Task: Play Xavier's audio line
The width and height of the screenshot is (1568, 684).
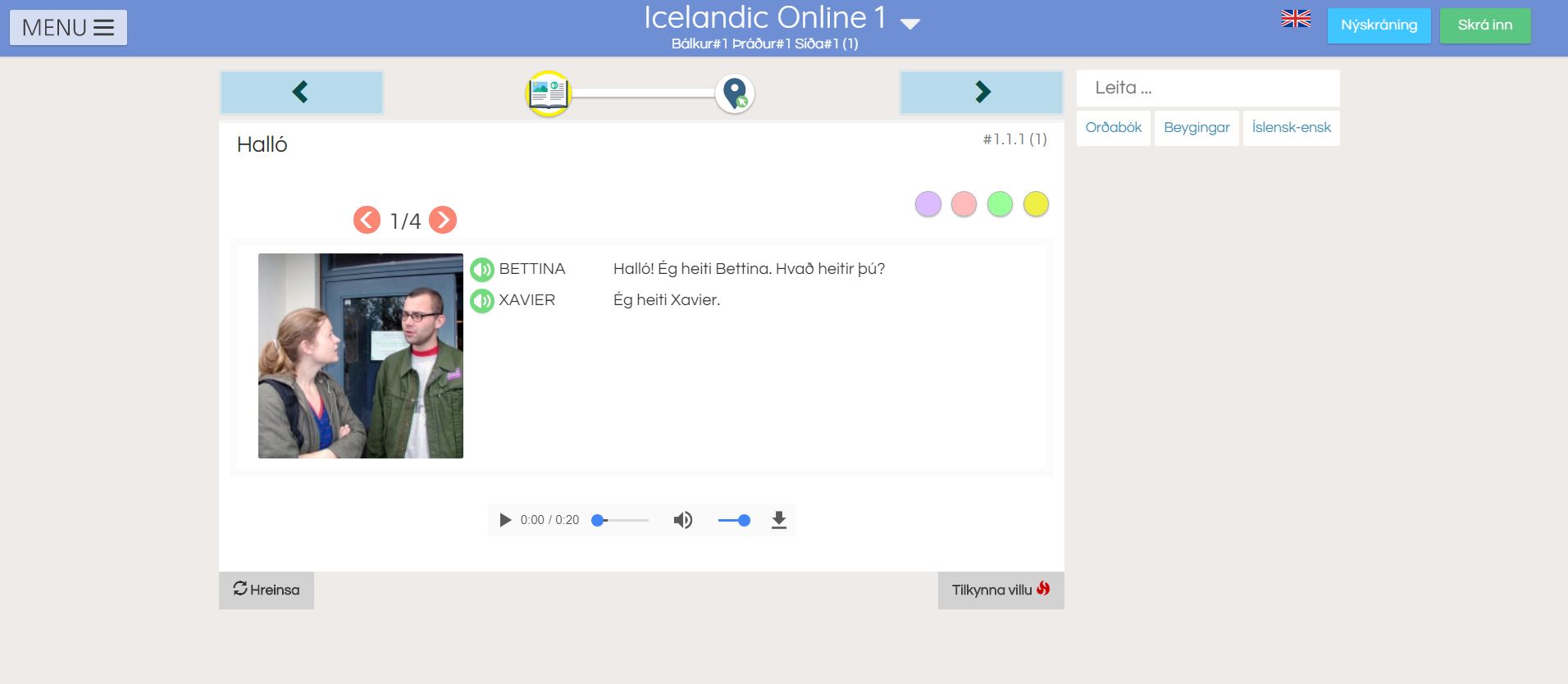Action: click(x=481, y=301)
